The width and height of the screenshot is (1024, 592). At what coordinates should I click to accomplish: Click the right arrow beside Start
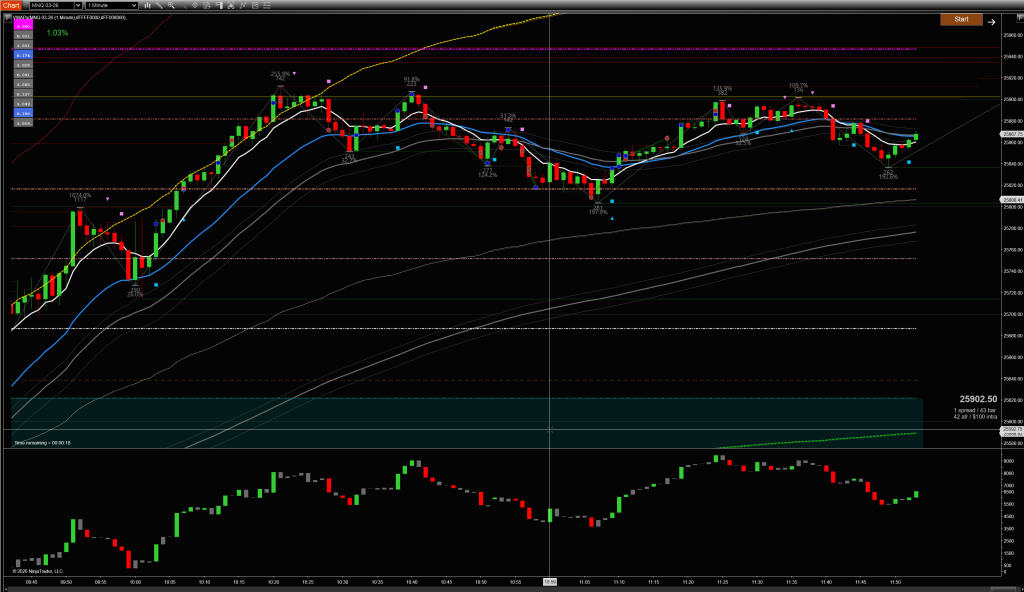(x=991, y=20)
